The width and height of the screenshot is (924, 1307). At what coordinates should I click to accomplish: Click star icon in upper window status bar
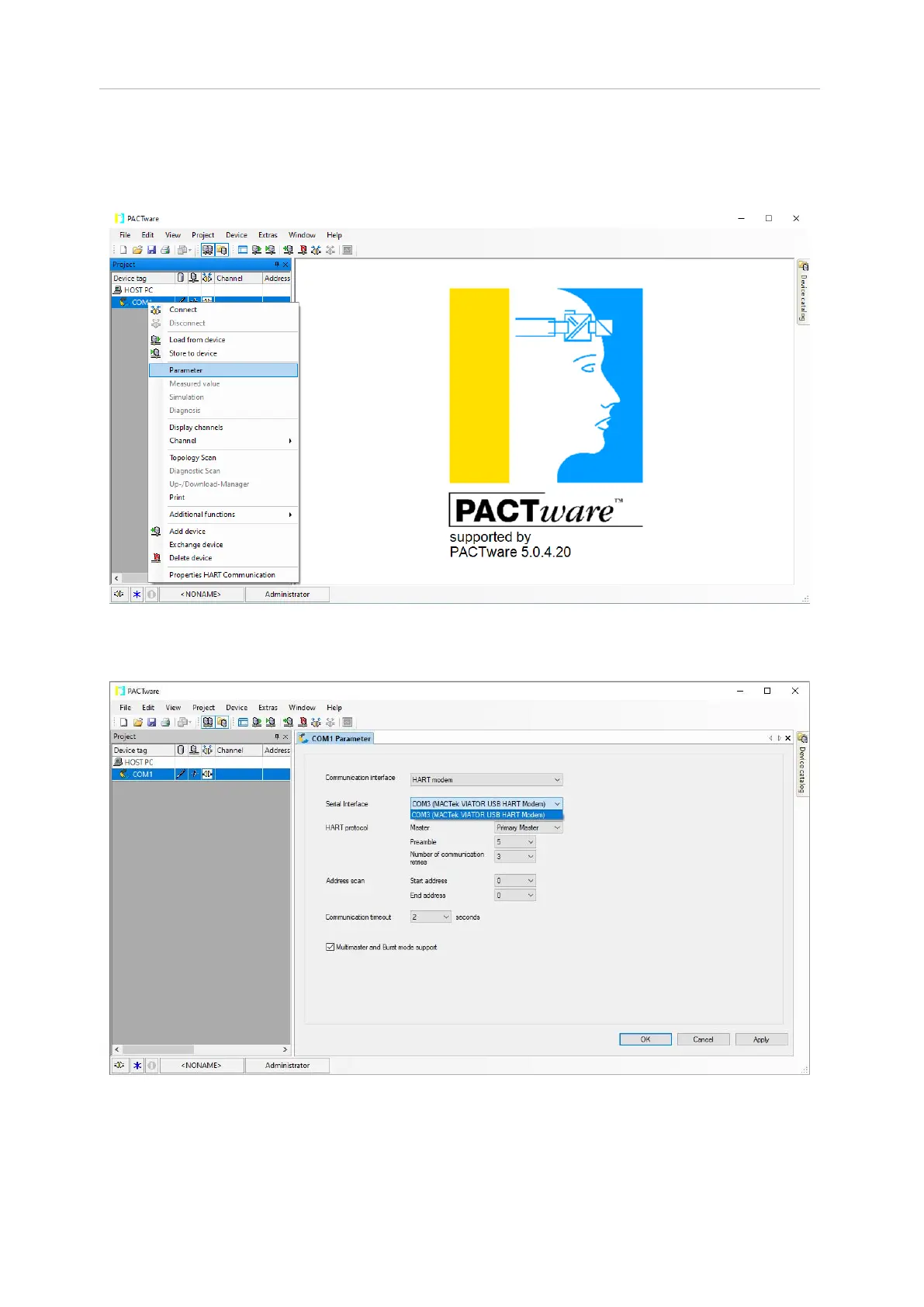pyautogui.click(x=137, y=595)
